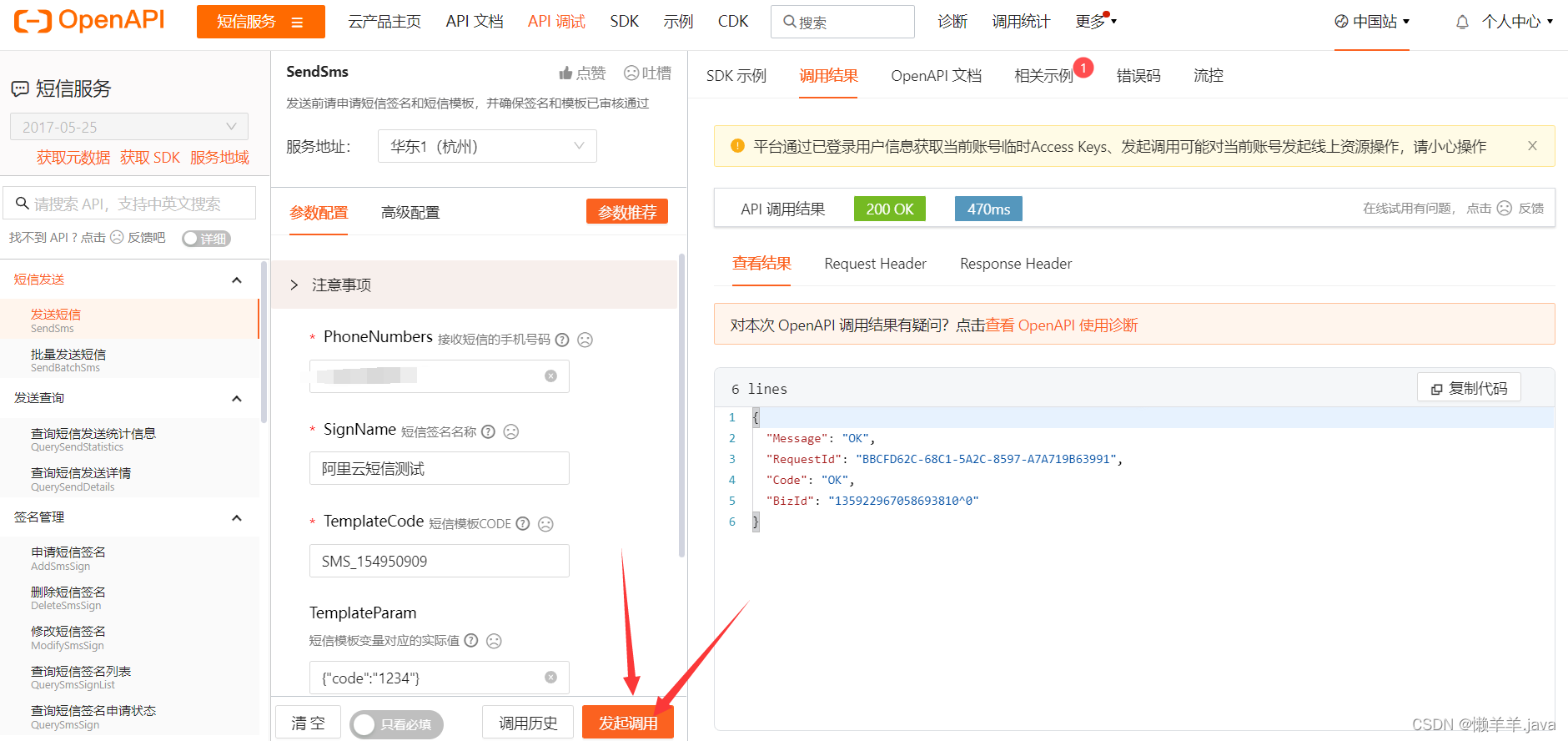This screenshot has height=741, width=1568.
Task: Open the 流控 tab
Action: 1209,76
